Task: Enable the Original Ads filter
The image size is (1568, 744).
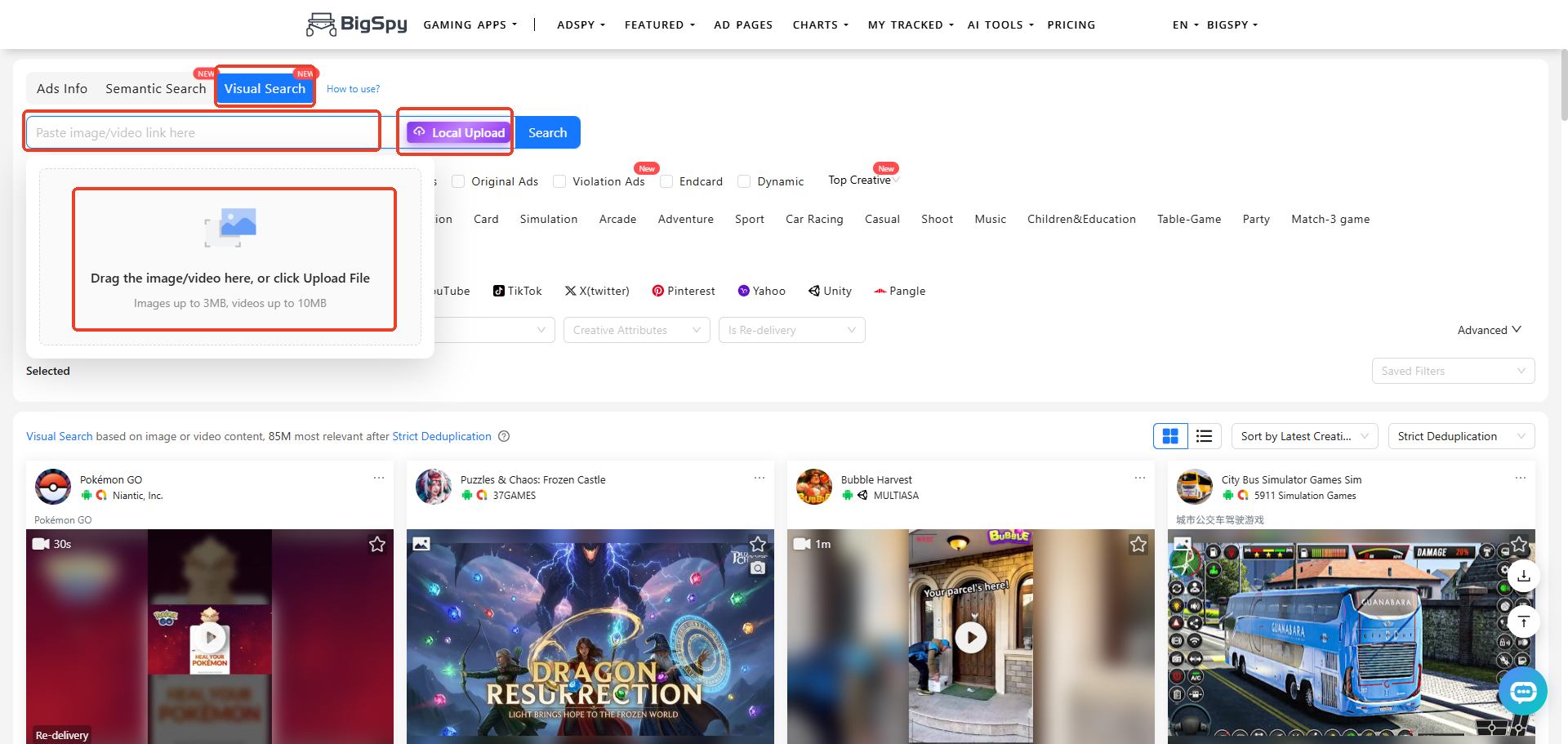Action: click(458, 181)
